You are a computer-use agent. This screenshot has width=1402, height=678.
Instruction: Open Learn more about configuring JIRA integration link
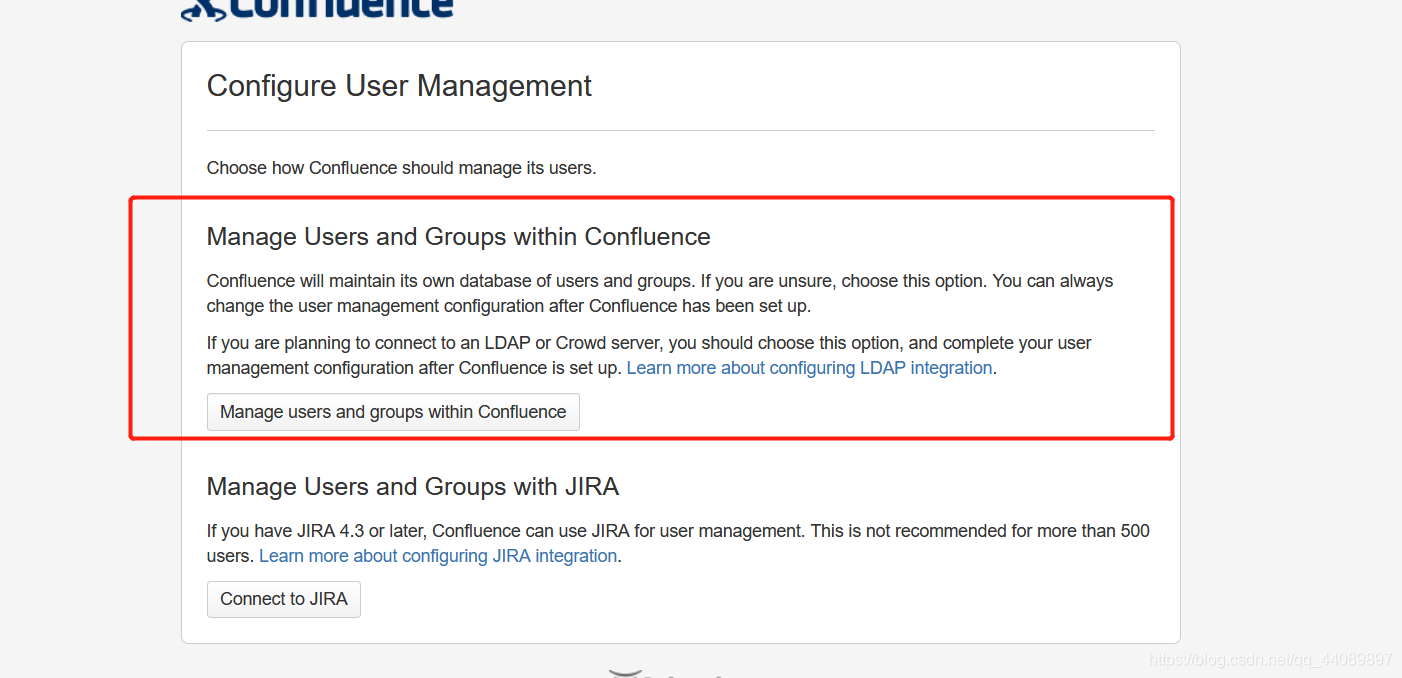click(438, 556)
